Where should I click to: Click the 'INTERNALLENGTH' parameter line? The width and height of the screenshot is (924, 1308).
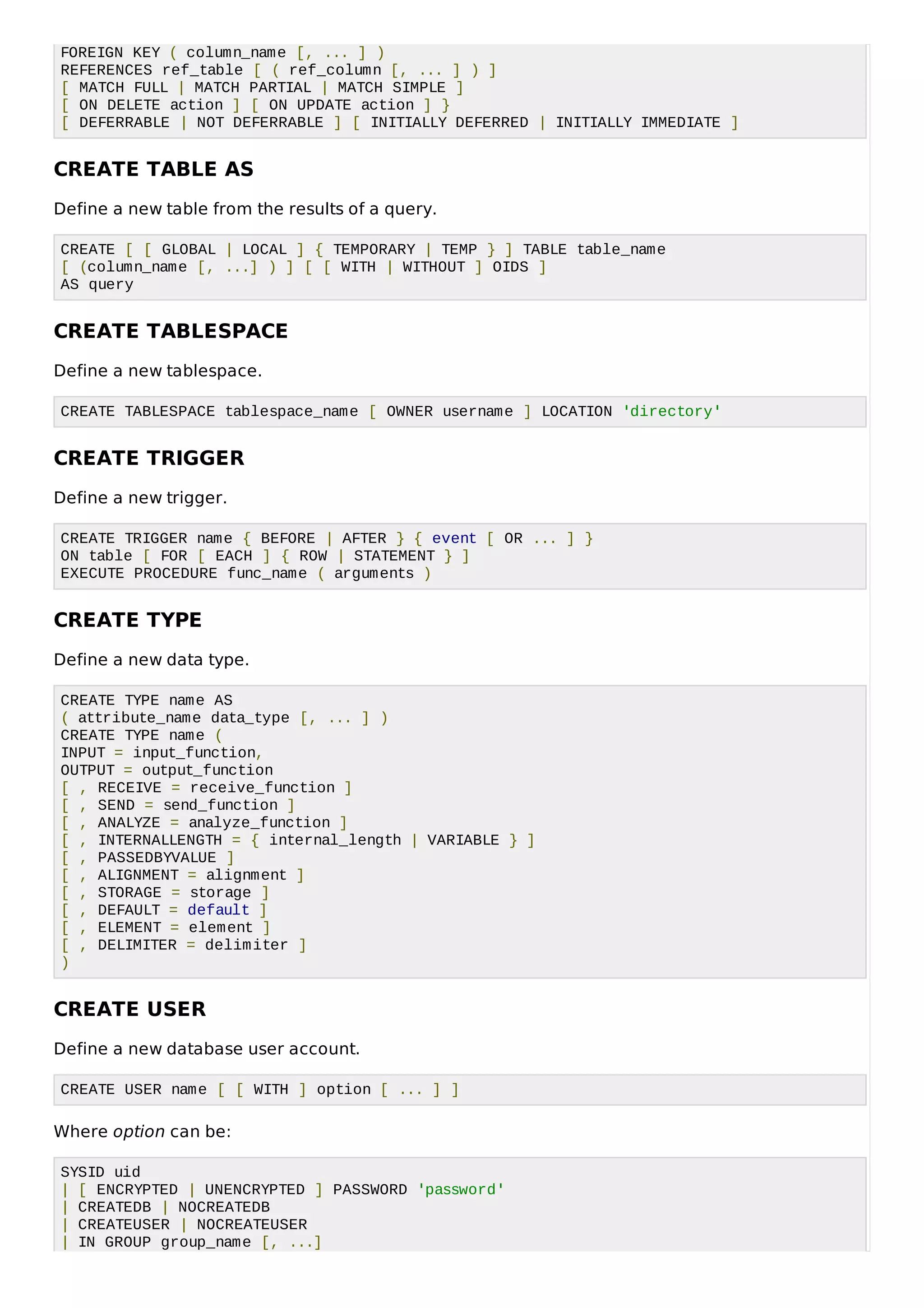pos(159,840)
